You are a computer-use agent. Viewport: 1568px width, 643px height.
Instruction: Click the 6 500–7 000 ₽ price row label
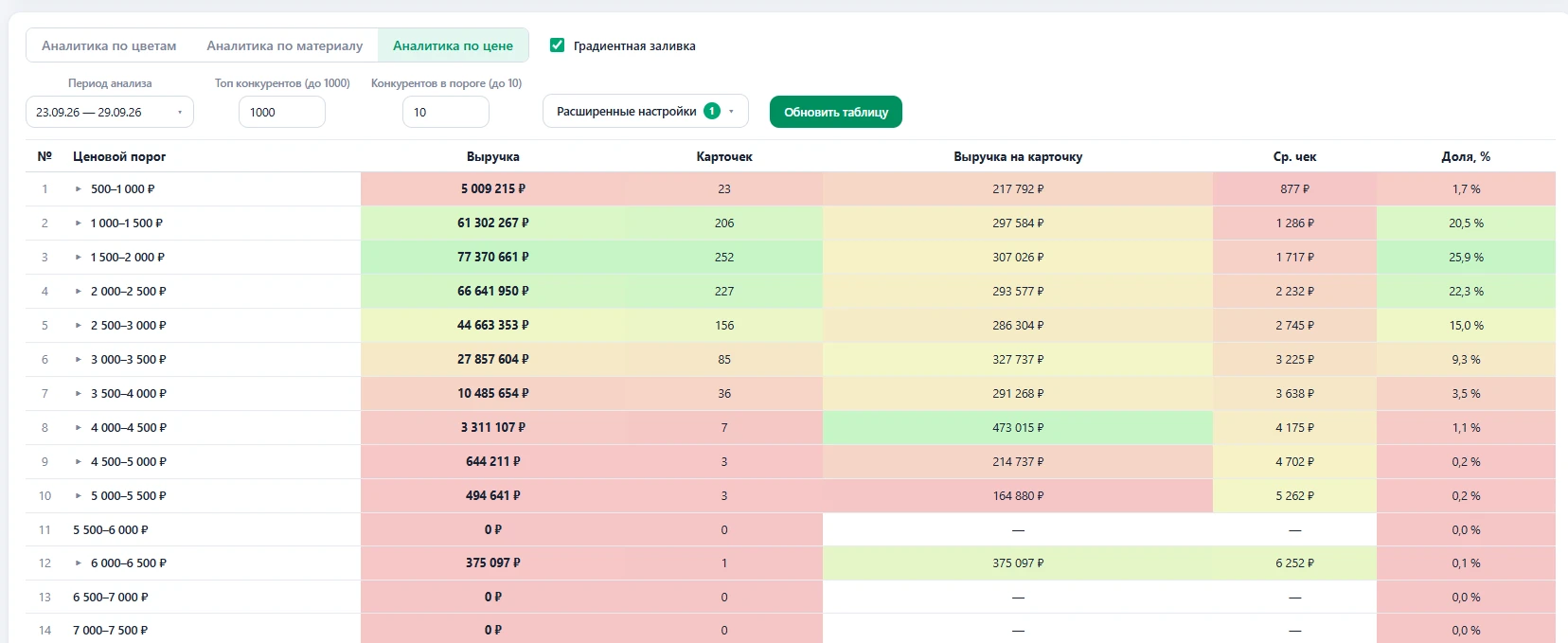pos(111,598)
